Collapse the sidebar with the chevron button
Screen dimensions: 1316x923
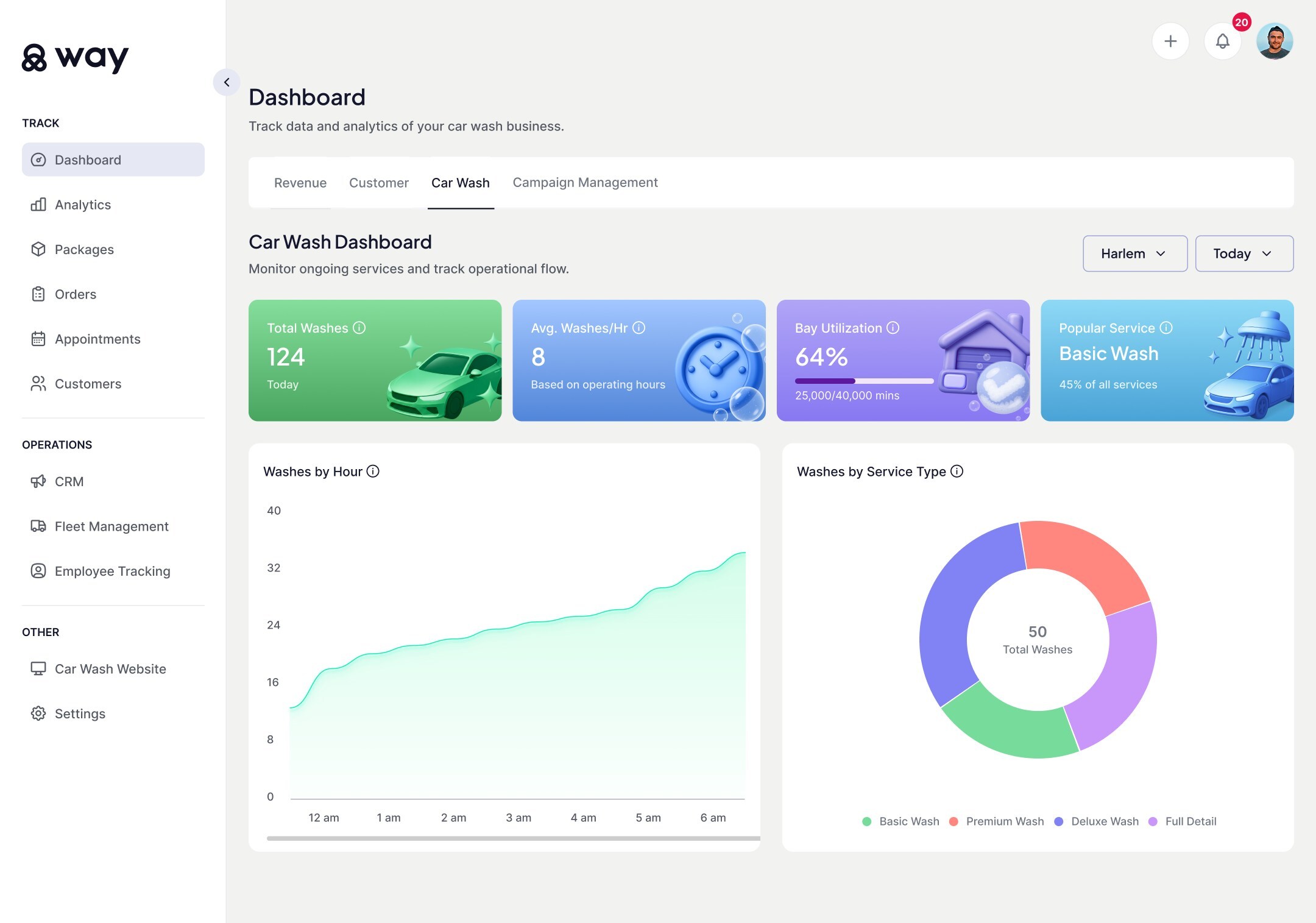click(227, 82)
